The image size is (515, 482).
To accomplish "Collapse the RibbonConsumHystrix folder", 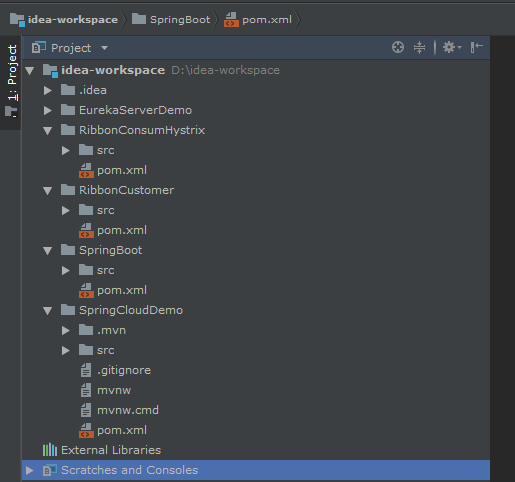I will [48, 131].
